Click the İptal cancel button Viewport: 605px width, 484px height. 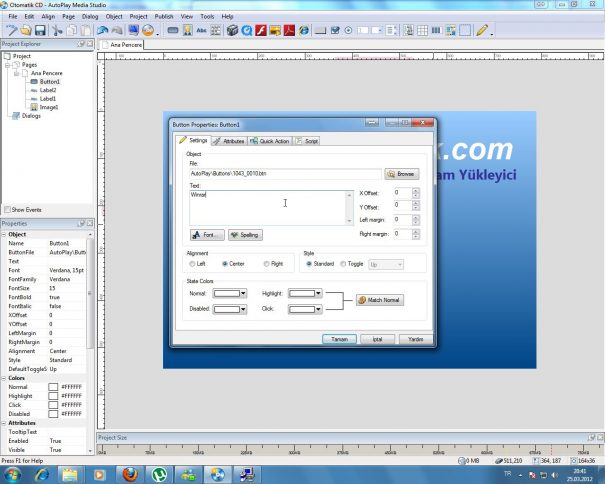pyautogui.click(x=377, y=339)
